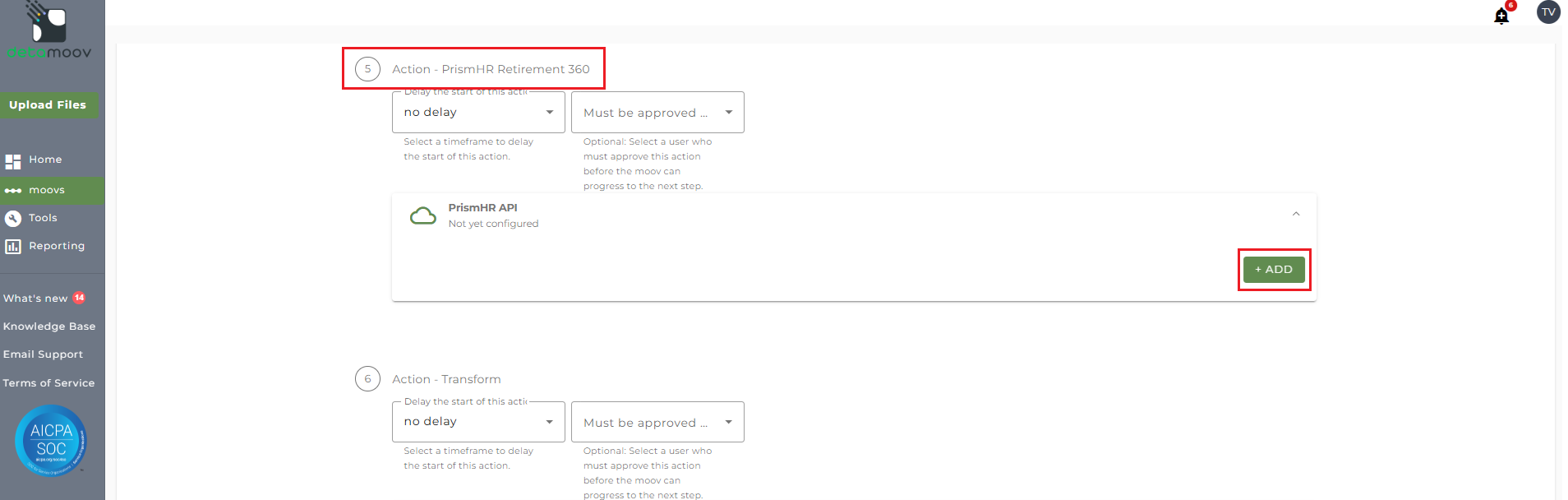This screenshot has width=1568, height=500.
Task: Open Must be approved dropdown for Transform action
Action: pos(657,422)
